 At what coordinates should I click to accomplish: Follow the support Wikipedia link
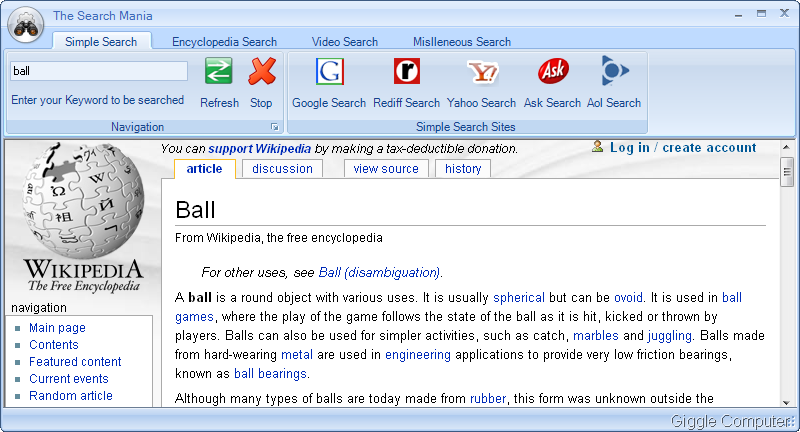coord(260,148)
